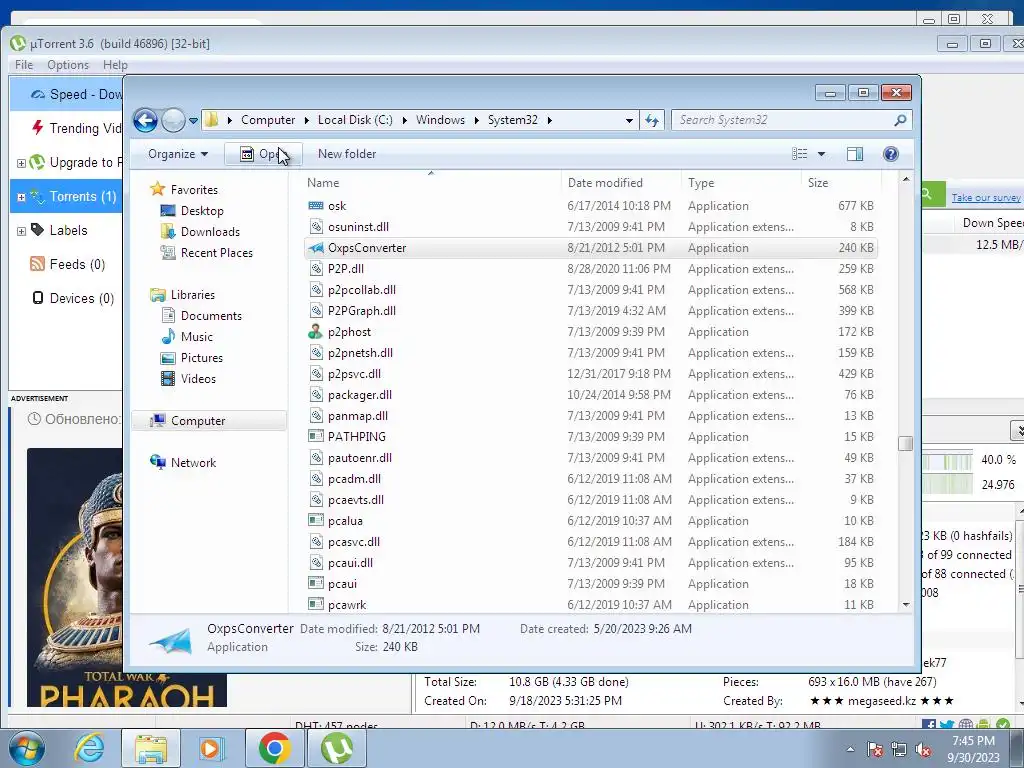Screen dimensions: 1024x768
Task: Open Internet Explorer from the taskbar
Action: 88,748
